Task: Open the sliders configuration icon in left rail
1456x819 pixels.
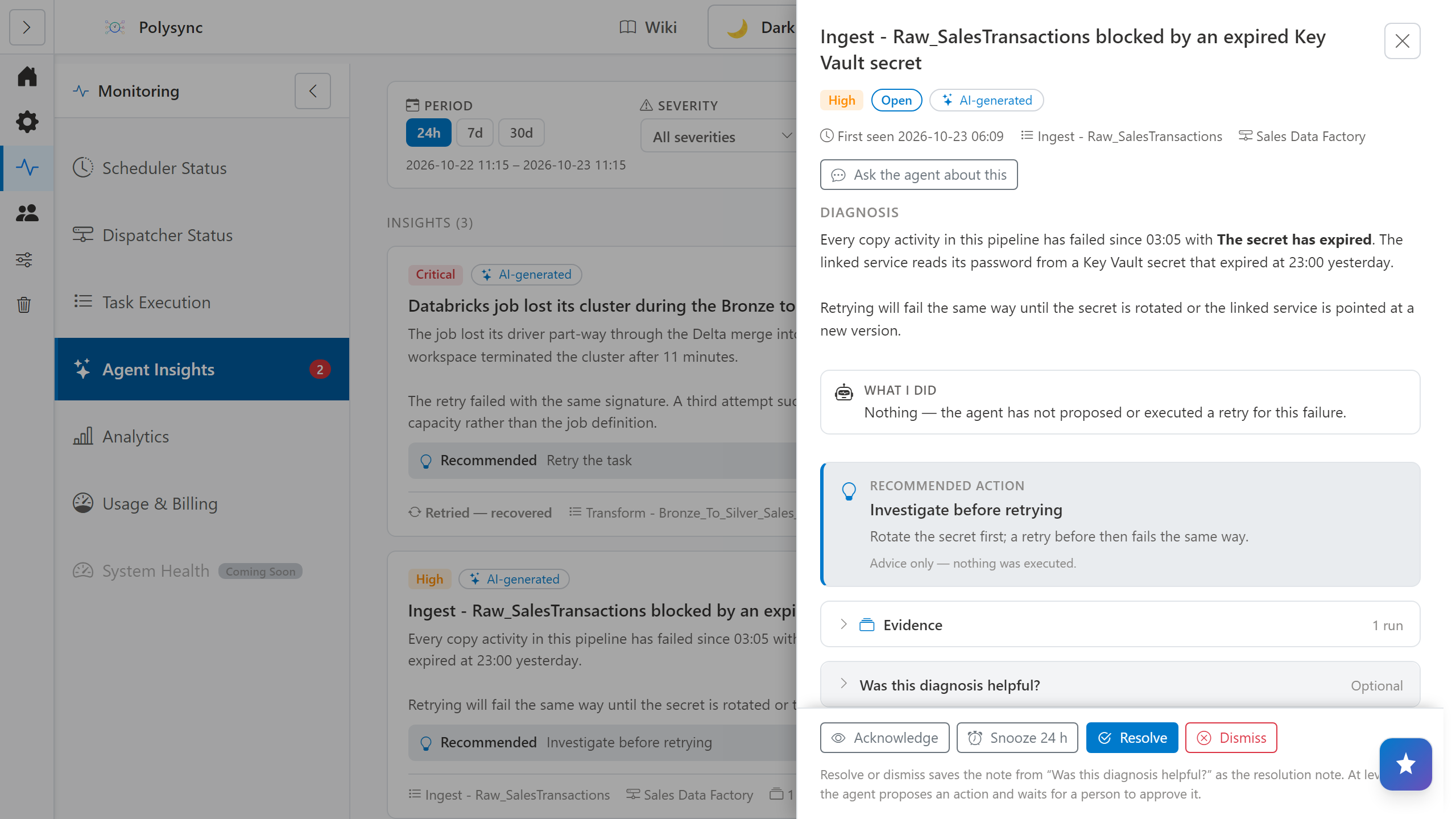Action: 24,260
